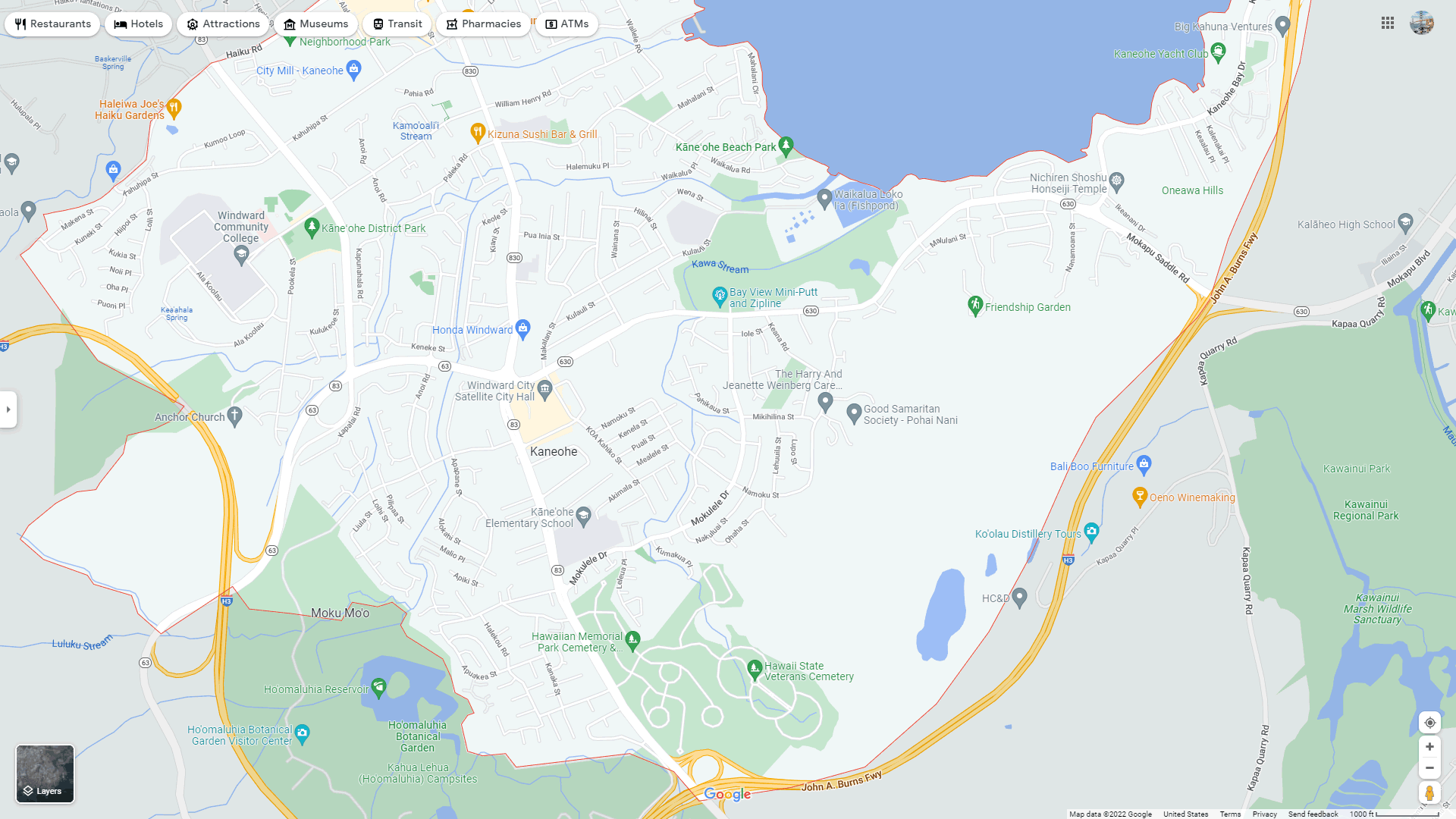Click the Ho'omaluhia Reservoir marker
Image resolution: width=1456 pixels, height=819 pixels.
pos(379,688)
